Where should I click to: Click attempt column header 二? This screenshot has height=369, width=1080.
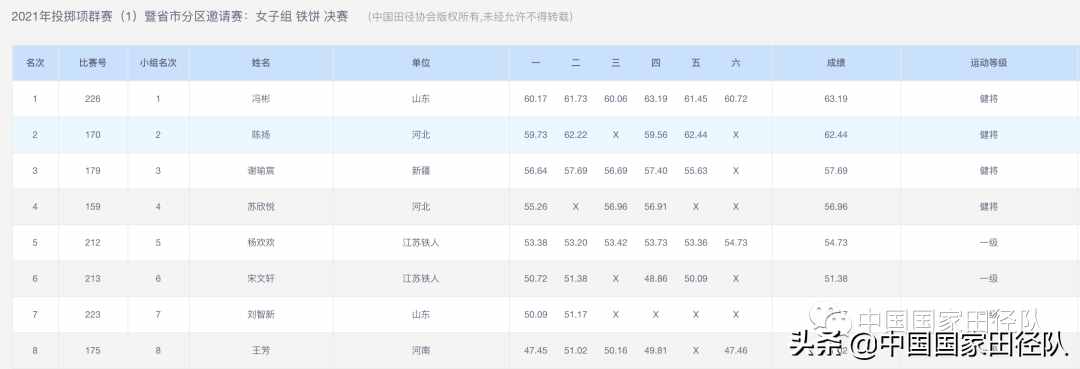click(x=576, y=63)
